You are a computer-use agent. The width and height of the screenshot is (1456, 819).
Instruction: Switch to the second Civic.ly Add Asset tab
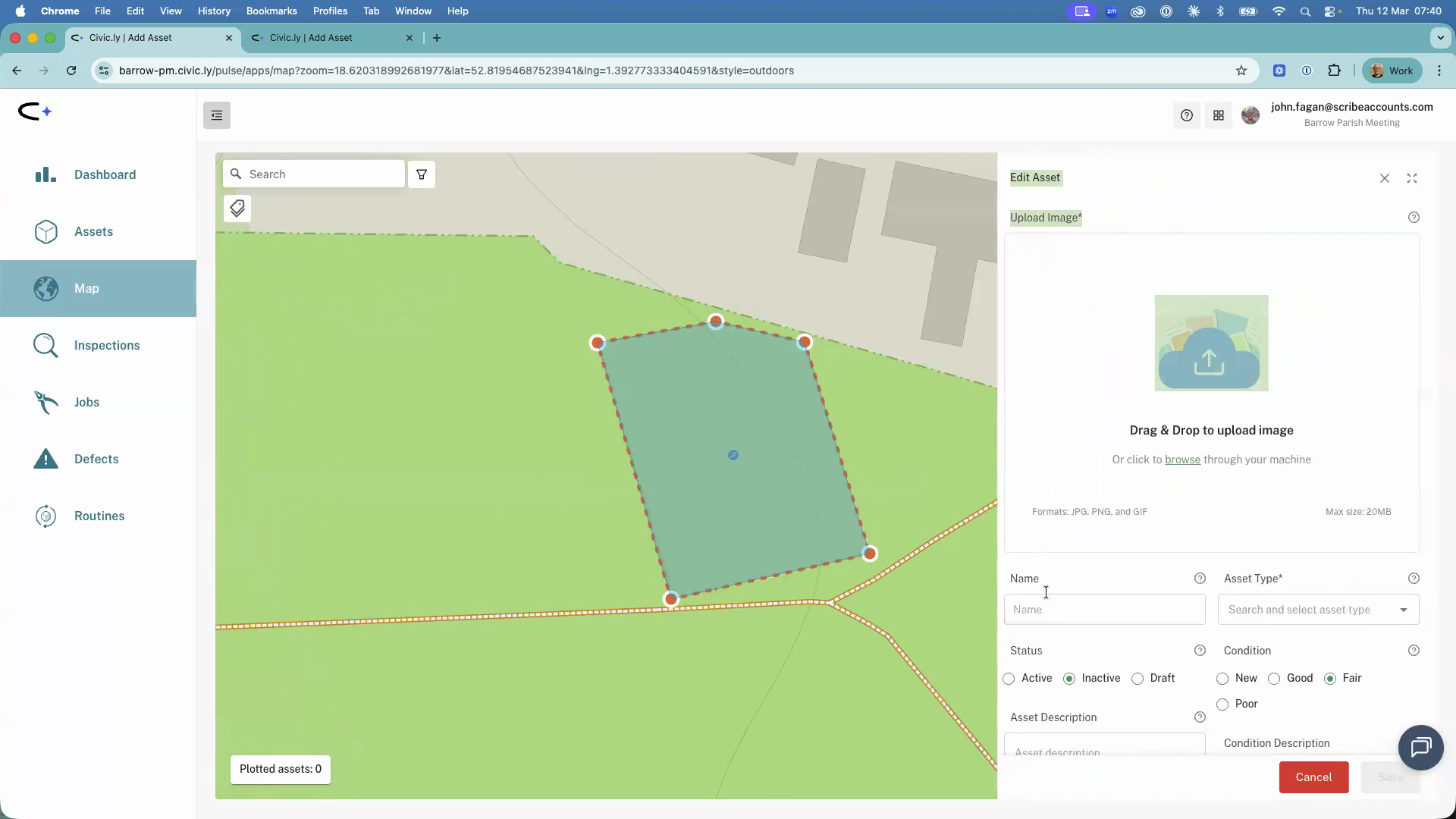coord(326,38)
